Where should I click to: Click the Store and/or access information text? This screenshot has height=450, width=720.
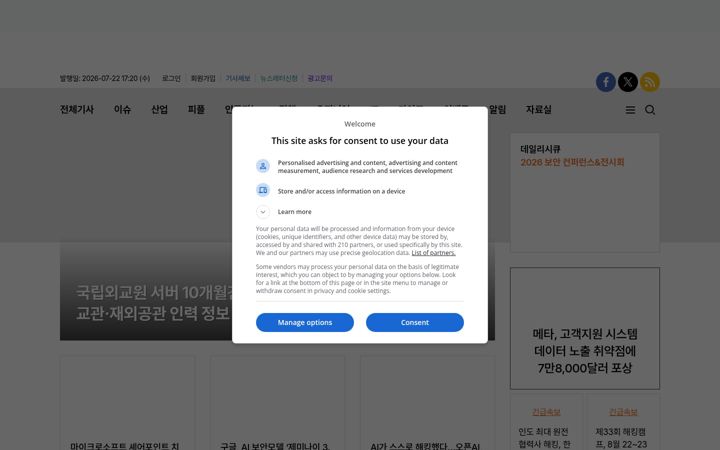point(341,191)
